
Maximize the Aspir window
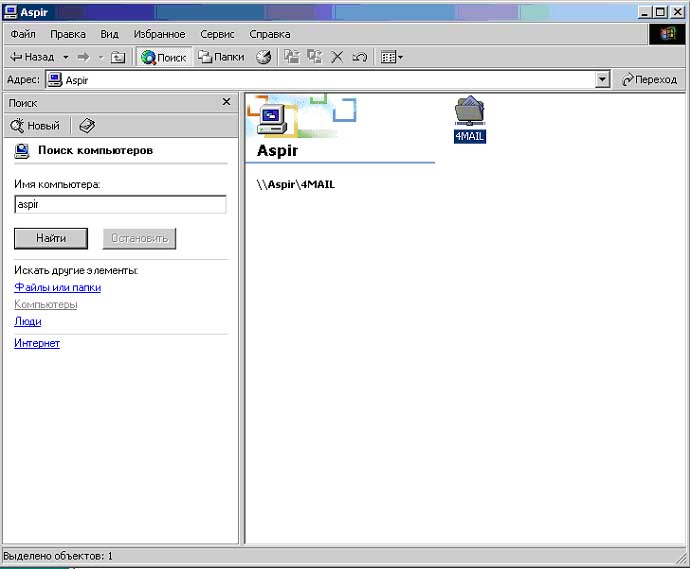point(660,12)
